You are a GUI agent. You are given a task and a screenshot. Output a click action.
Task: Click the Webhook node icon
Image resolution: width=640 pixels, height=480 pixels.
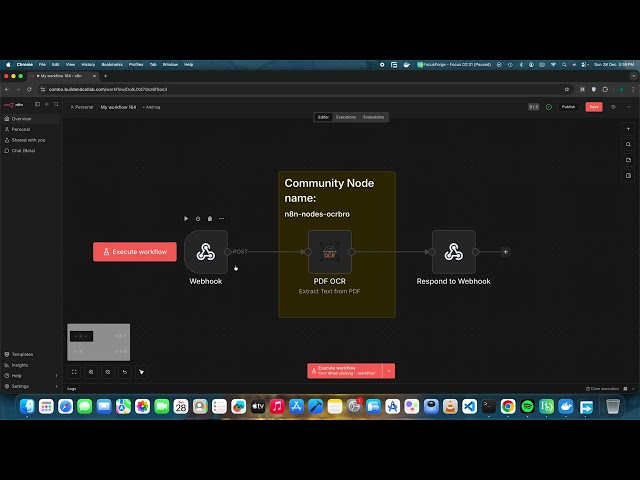pyautogui.click(x=206, y=252)
